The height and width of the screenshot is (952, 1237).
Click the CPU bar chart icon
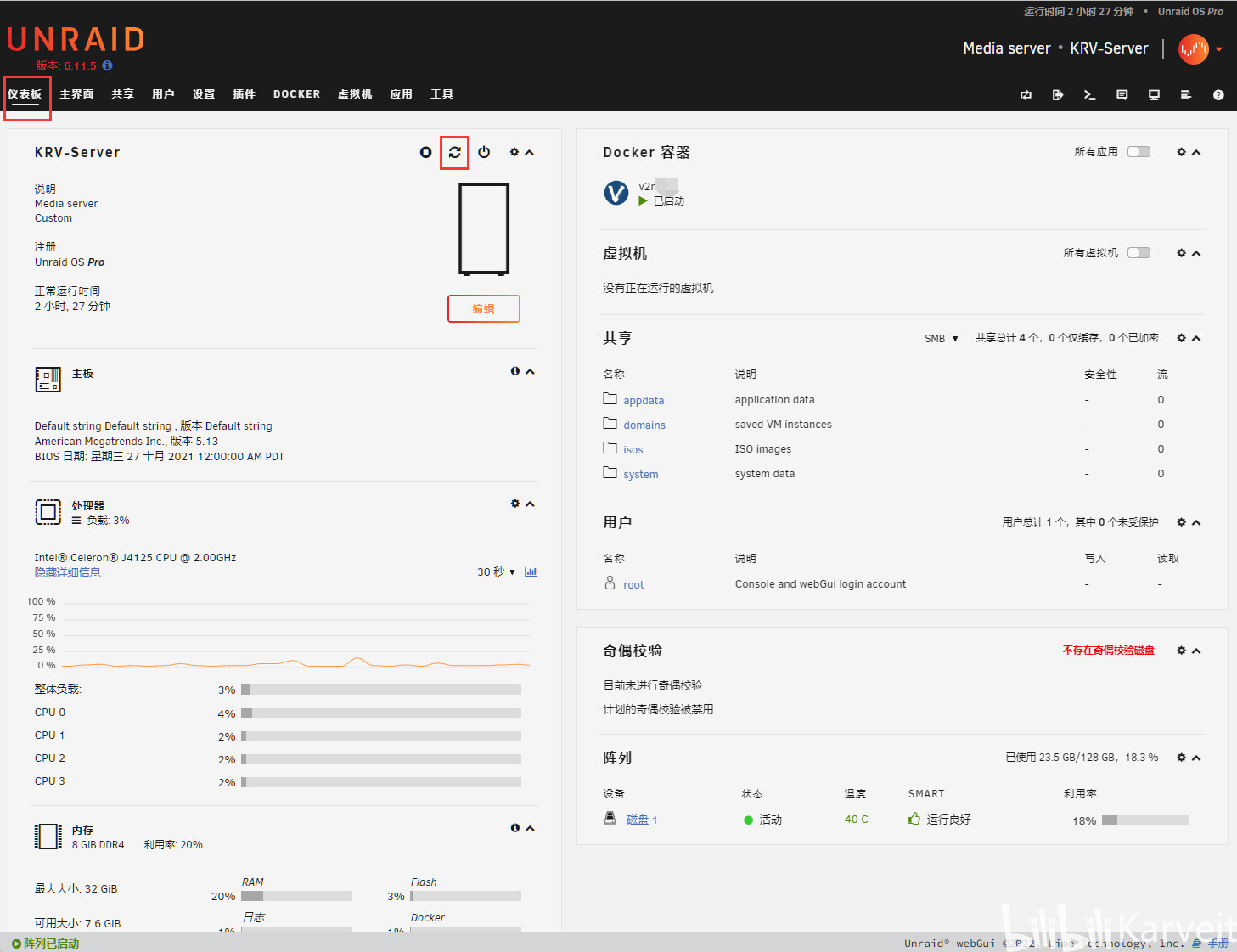531,572
